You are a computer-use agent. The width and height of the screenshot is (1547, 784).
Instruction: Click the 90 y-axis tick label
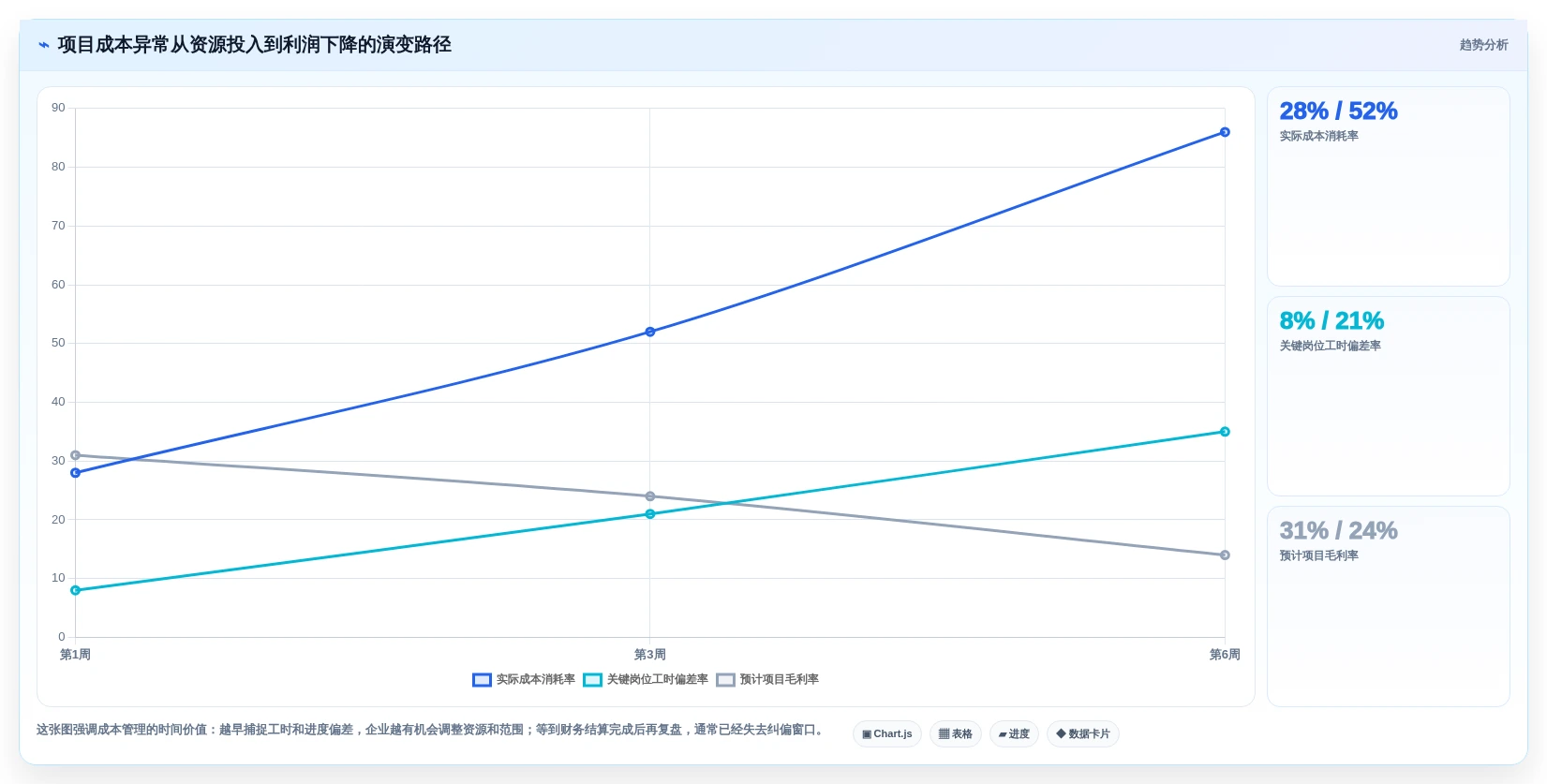coord(58,108)
